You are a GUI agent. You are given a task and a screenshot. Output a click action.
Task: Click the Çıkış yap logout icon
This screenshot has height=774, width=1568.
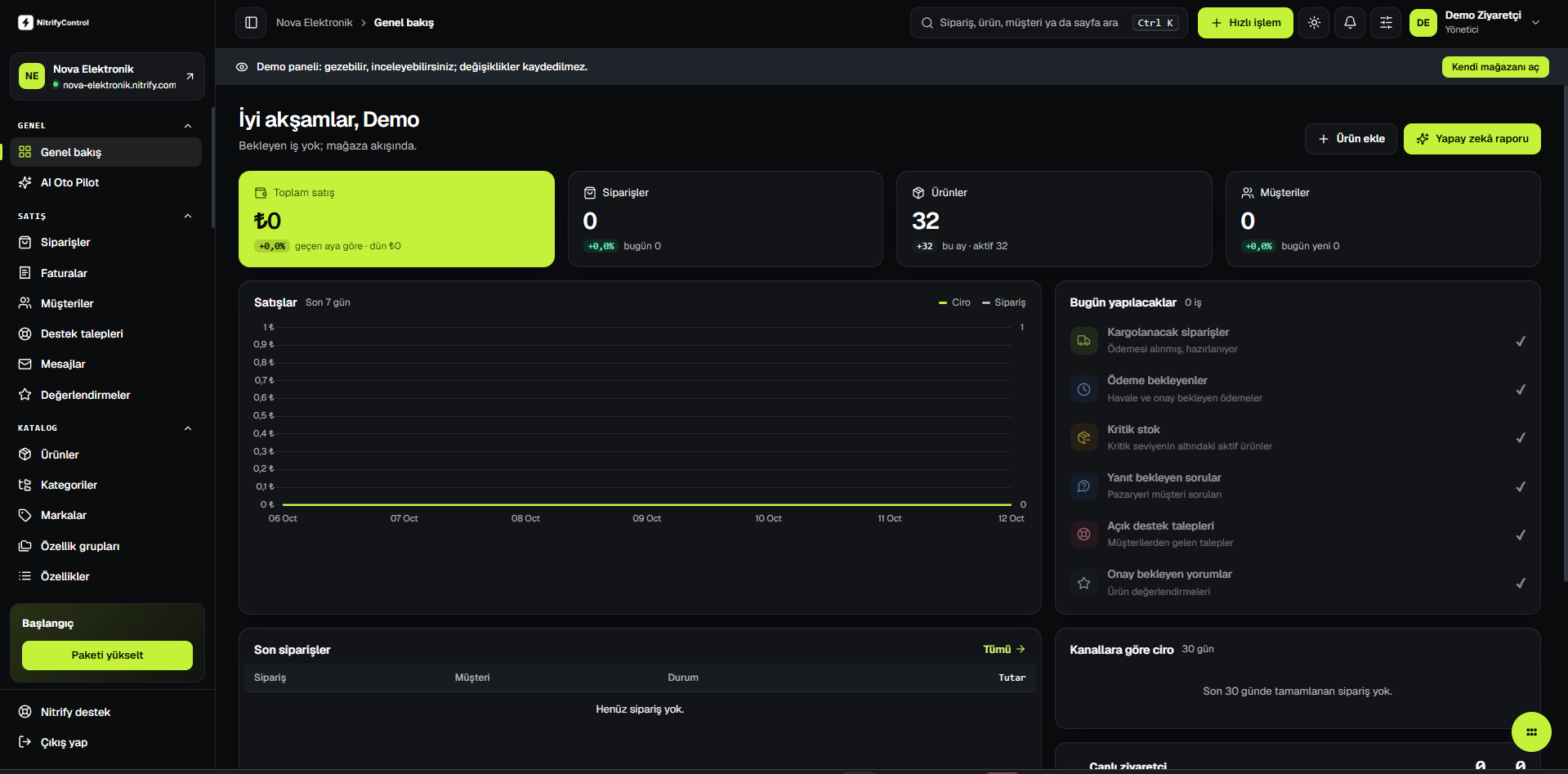click(x=25, y=742)
